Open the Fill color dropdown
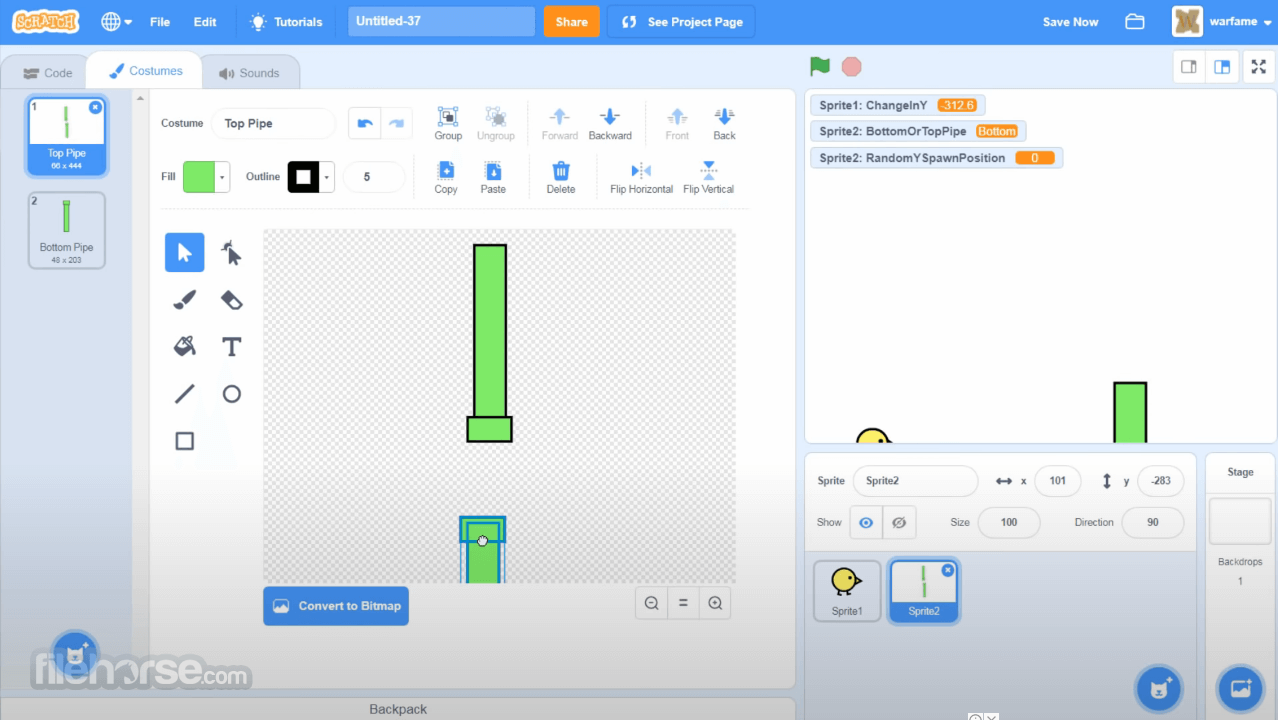1280x720 pixels. [222, 177]
